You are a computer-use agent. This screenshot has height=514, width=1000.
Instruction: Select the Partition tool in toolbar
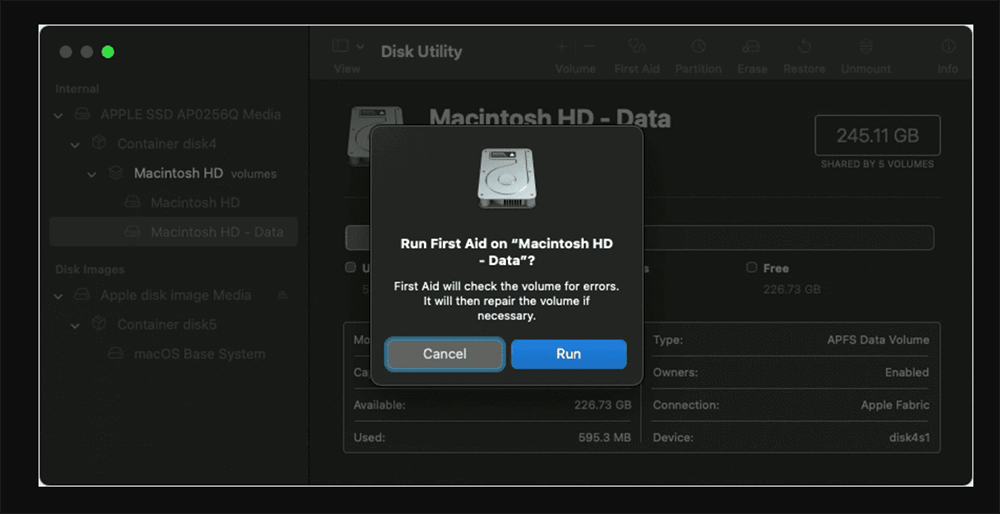(x=698, y=47)
